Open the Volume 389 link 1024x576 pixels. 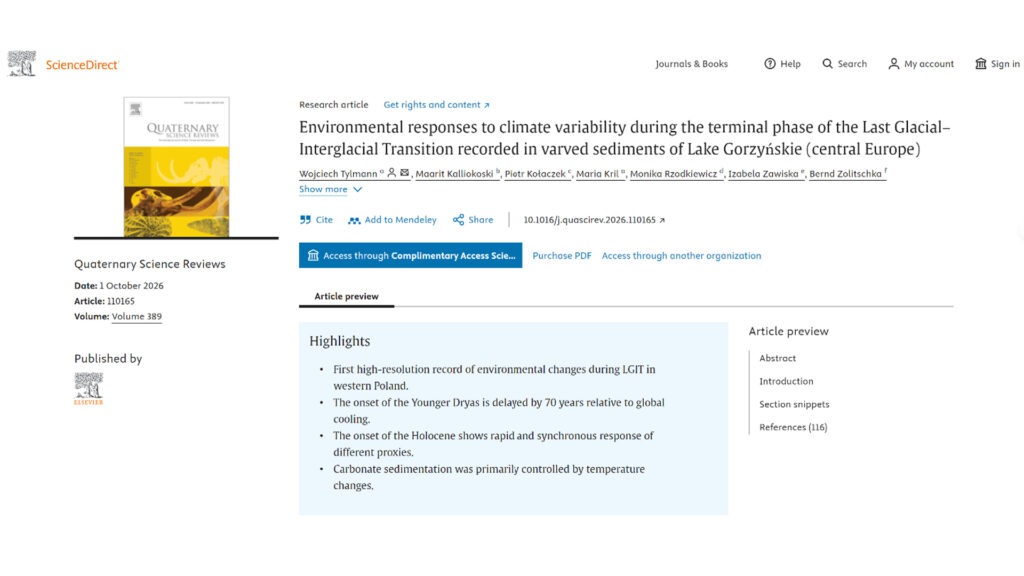pyautogui.click(x=136, y=317)
